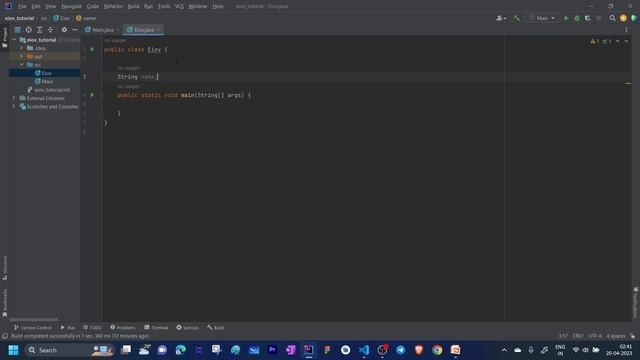Close the Eiov.java tab
The height and width of the screenshot is (360, 640).
159,30
